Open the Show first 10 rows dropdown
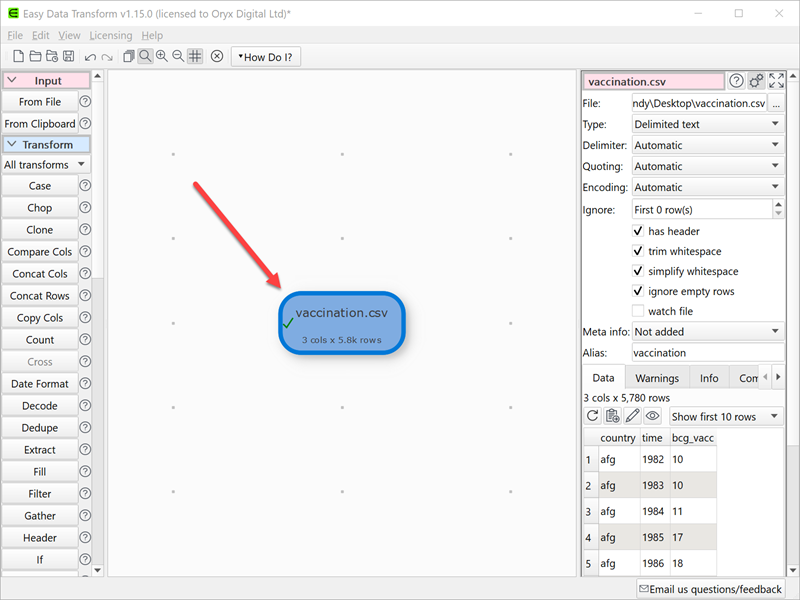Image resolution: width=800 pixels, height=600 pixels. click(726, 415)
